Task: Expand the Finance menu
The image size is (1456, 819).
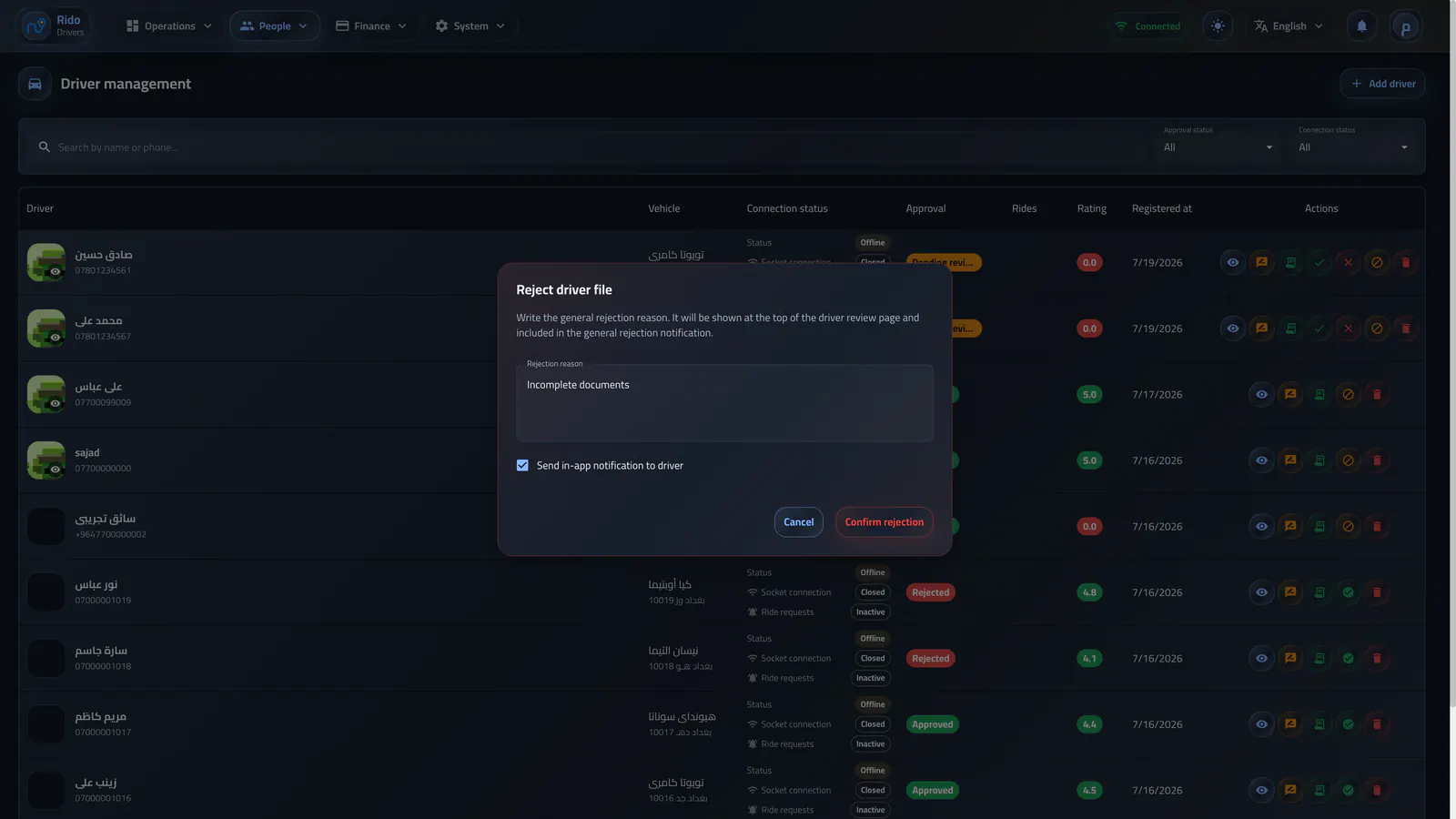Action: 371,26
